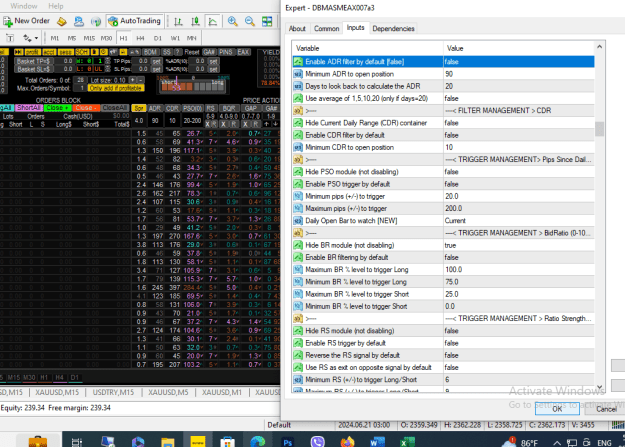Click the short/long sentiment gauge bar
The width and height of the screenshot is (625, 447).
193,86
